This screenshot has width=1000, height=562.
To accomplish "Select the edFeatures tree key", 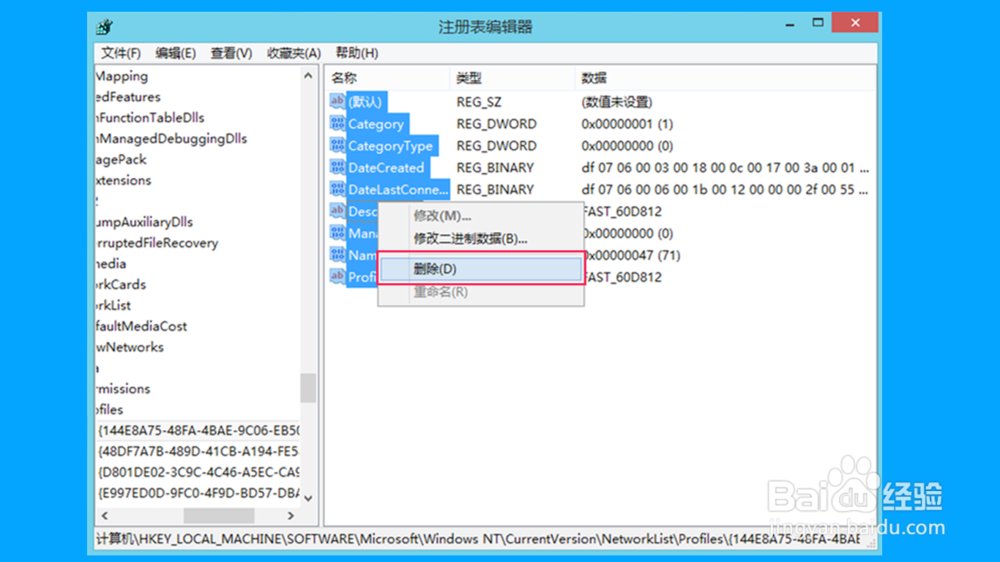I will point(128,97).
